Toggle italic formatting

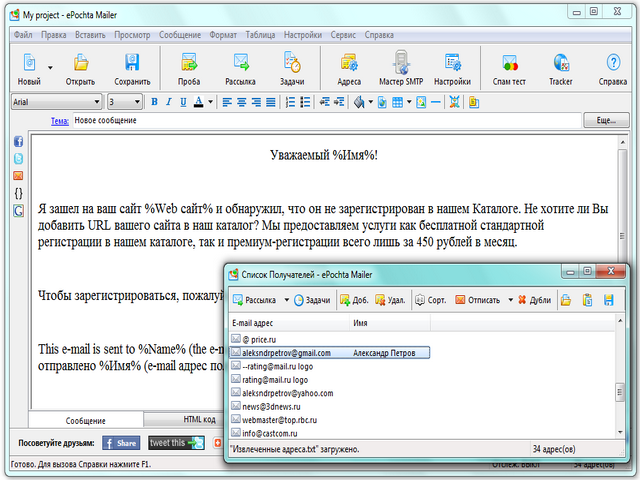point(169,102)
